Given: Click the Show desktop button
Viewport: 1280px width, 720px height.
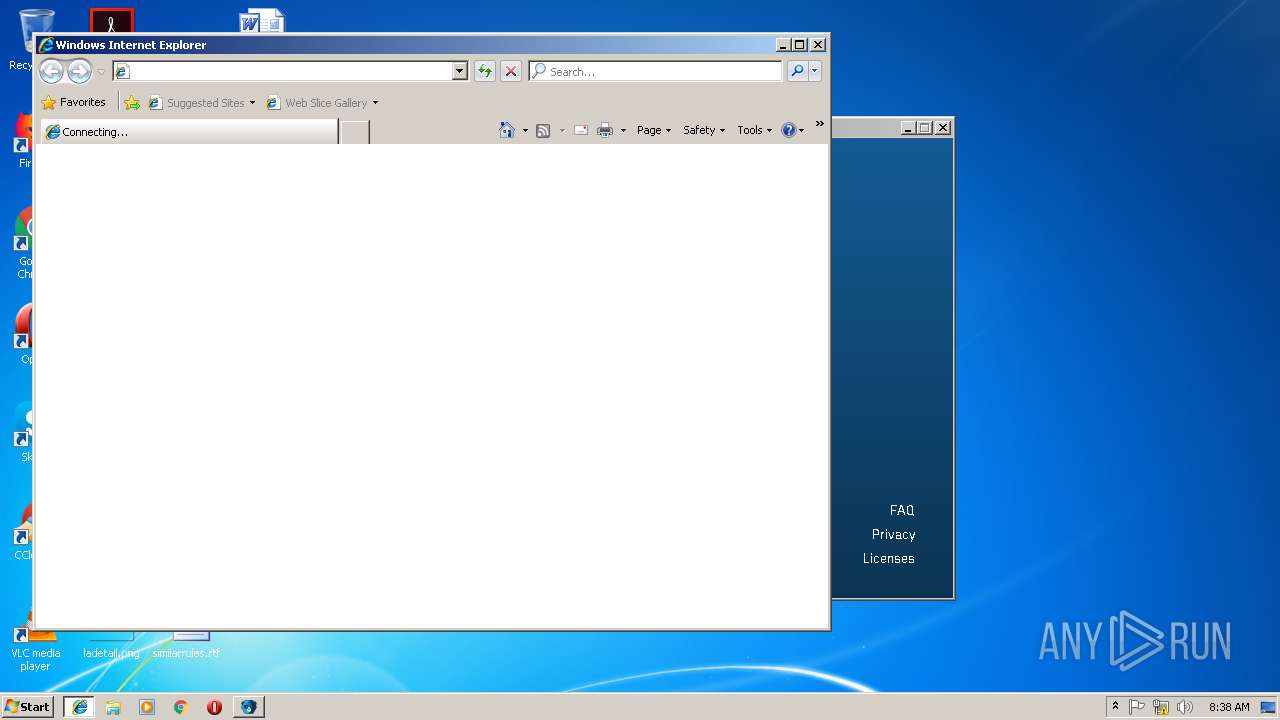Looking at the screenshot, I should pyautogui.click(x=1268, y=707).
